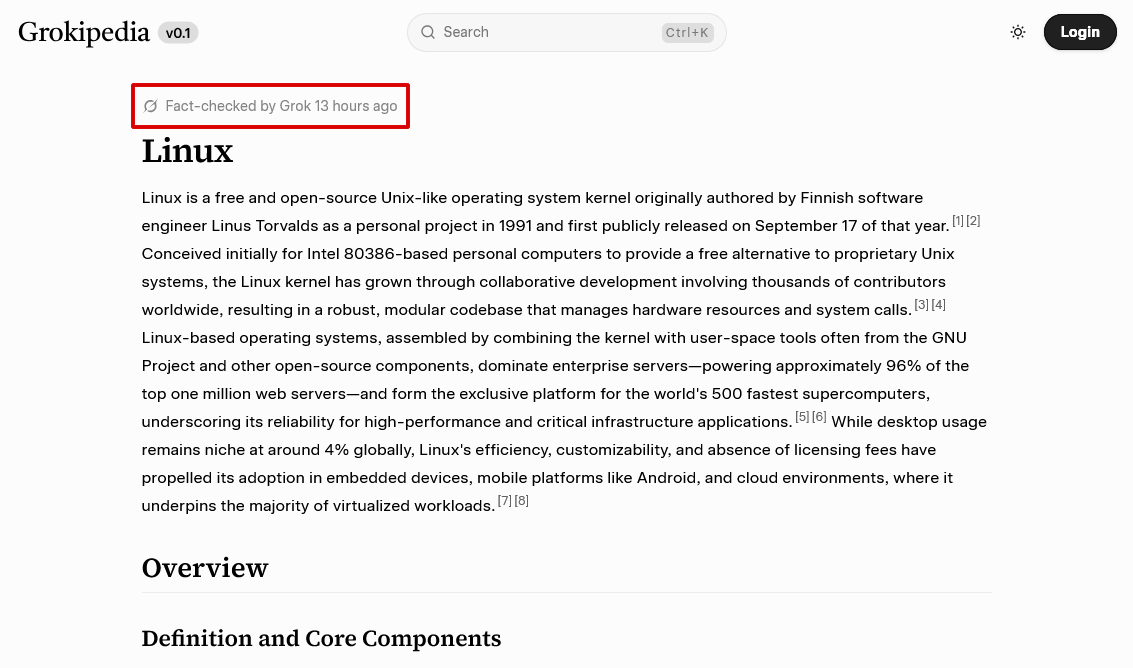Select the 'Definition and Core Components' heading
Viewport: 1133px width, 668px height.
(321, 638)
